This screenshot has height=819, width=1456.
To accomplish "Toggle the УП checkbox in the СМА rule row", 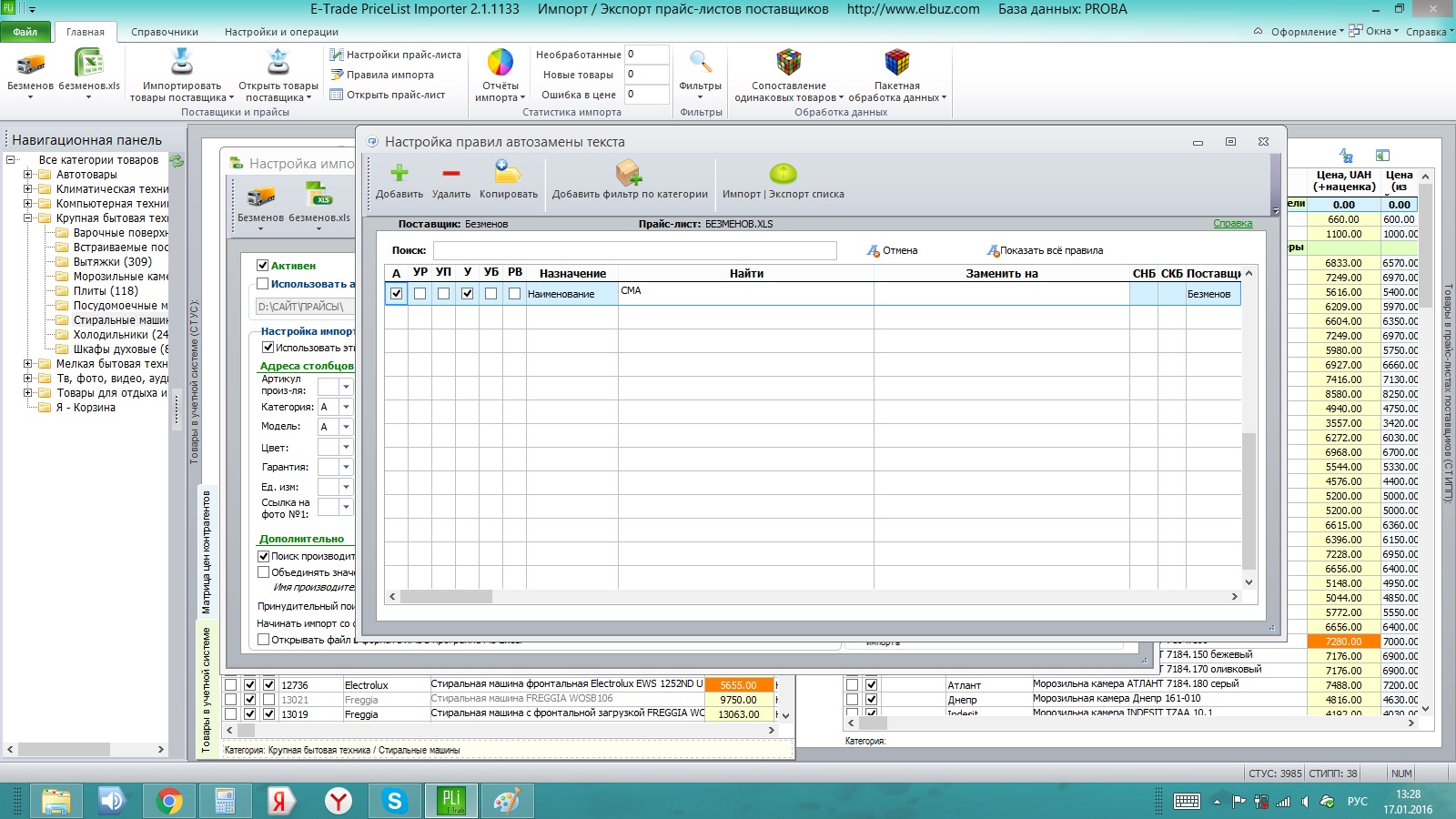I will pyautogui.click(x=443, y=294).
